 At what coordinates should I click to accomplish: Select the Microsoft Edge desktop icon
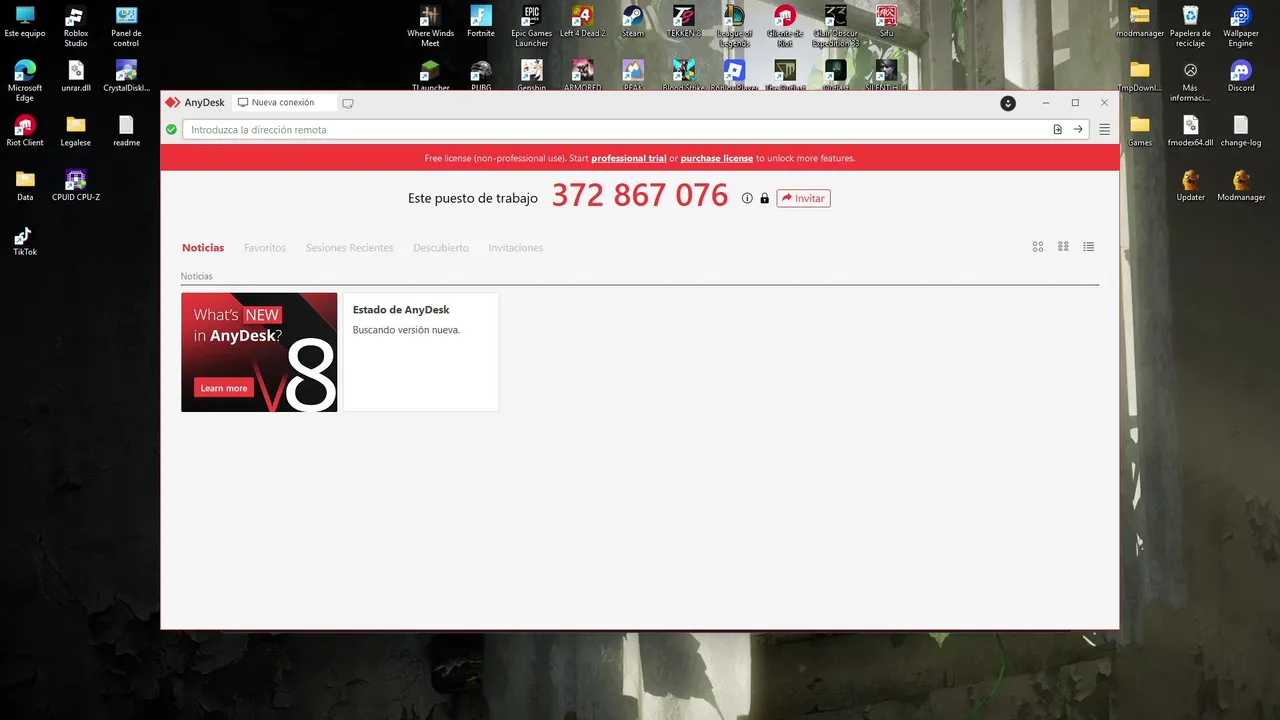(x=25, y=80)
